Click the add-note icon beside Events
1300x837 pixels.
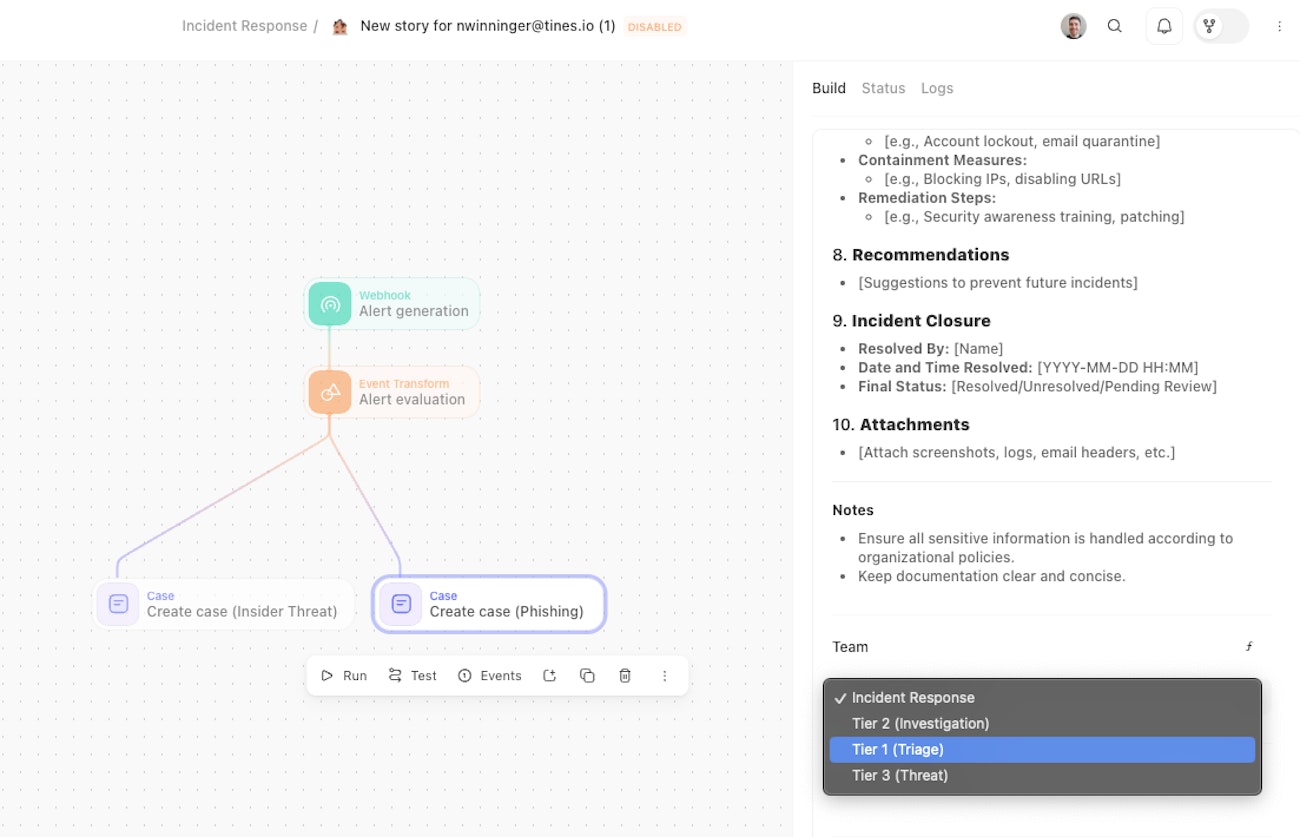549,676
